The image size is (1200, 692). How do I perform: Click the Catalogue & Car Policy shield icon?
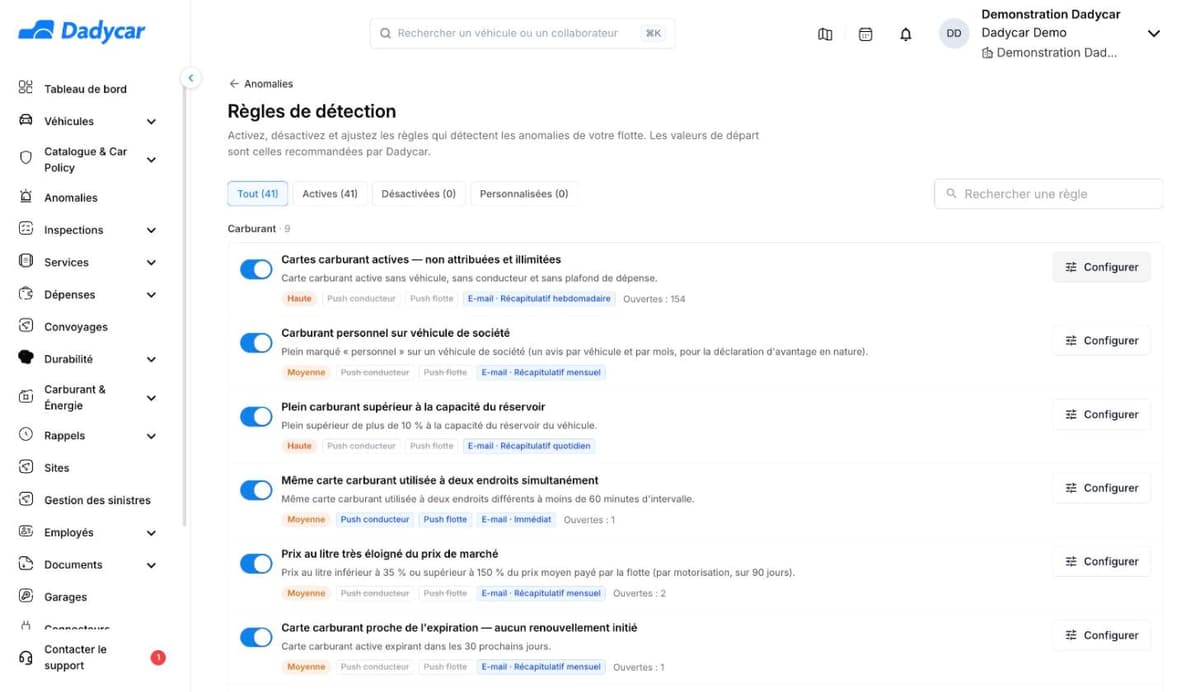tap(26, 158)
